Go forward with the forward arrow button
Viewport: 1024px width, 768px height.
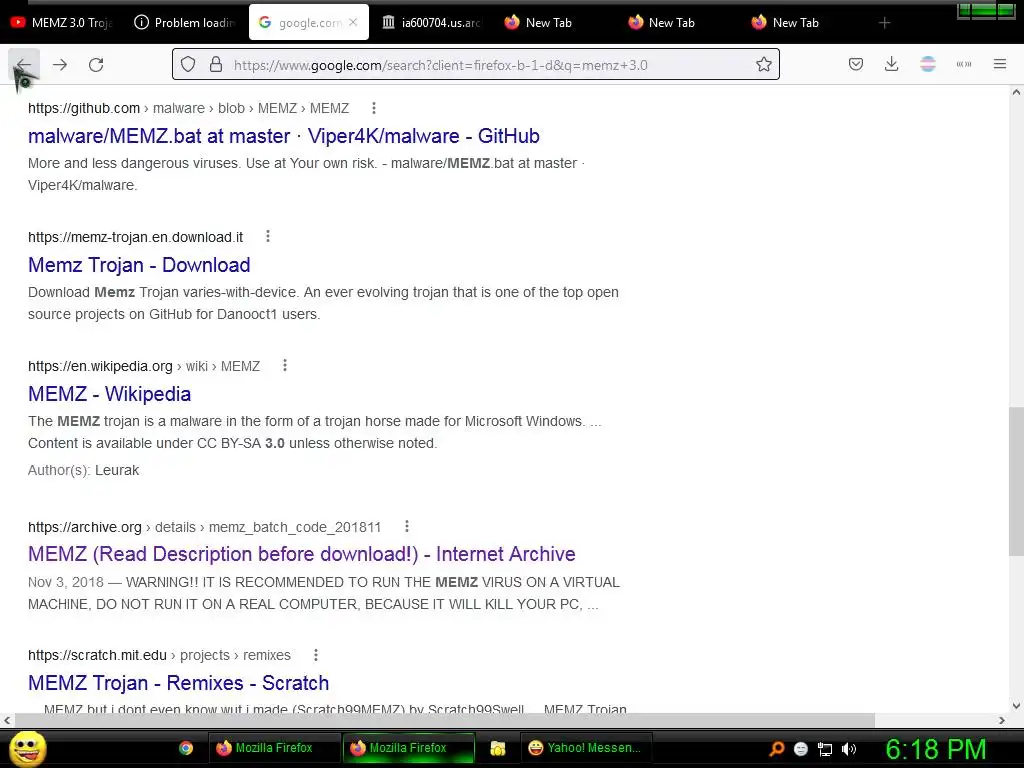(x=60, y=65)
